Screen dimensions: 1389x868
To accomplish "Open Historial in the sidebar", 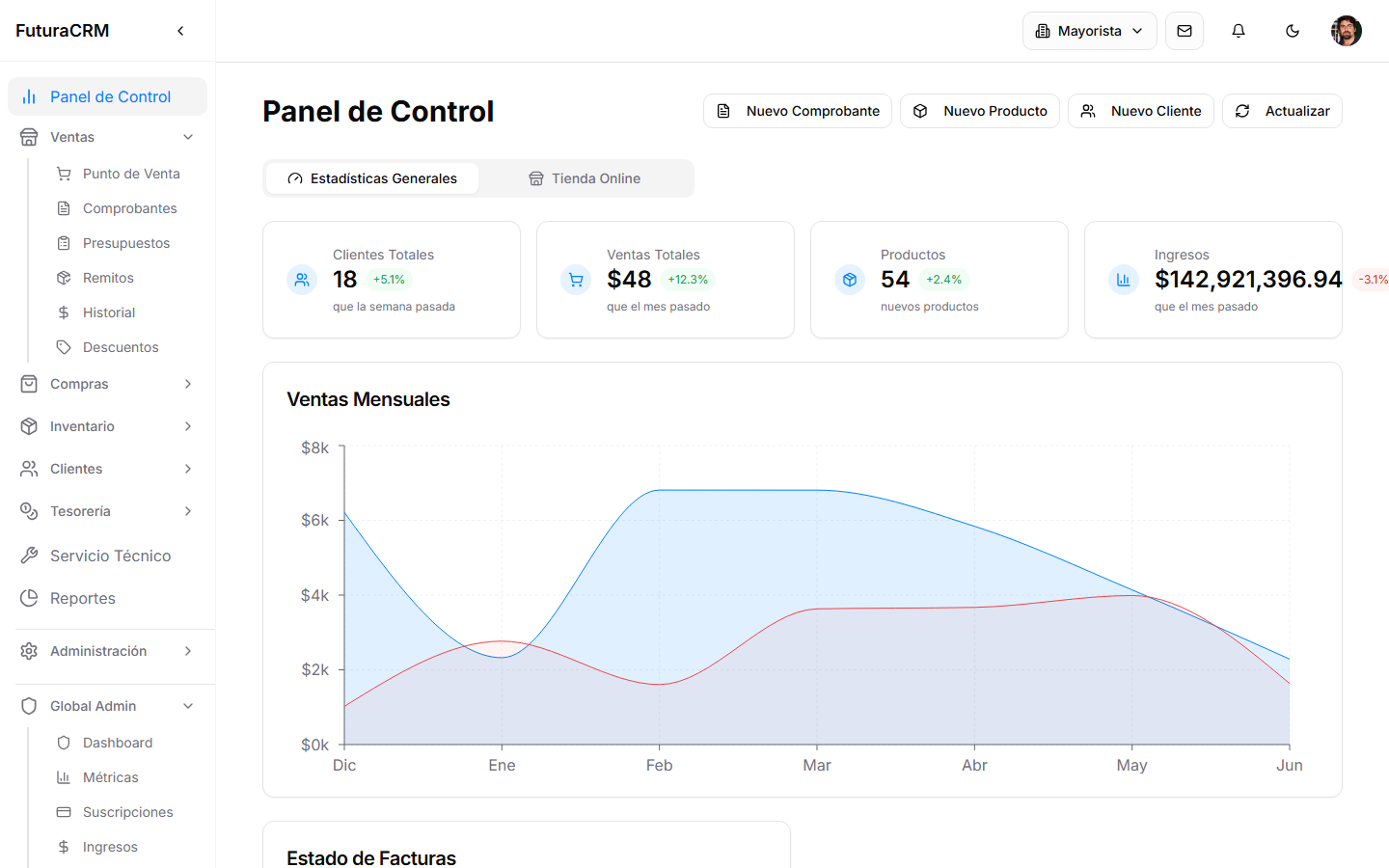I will click(x=108, y=312).
